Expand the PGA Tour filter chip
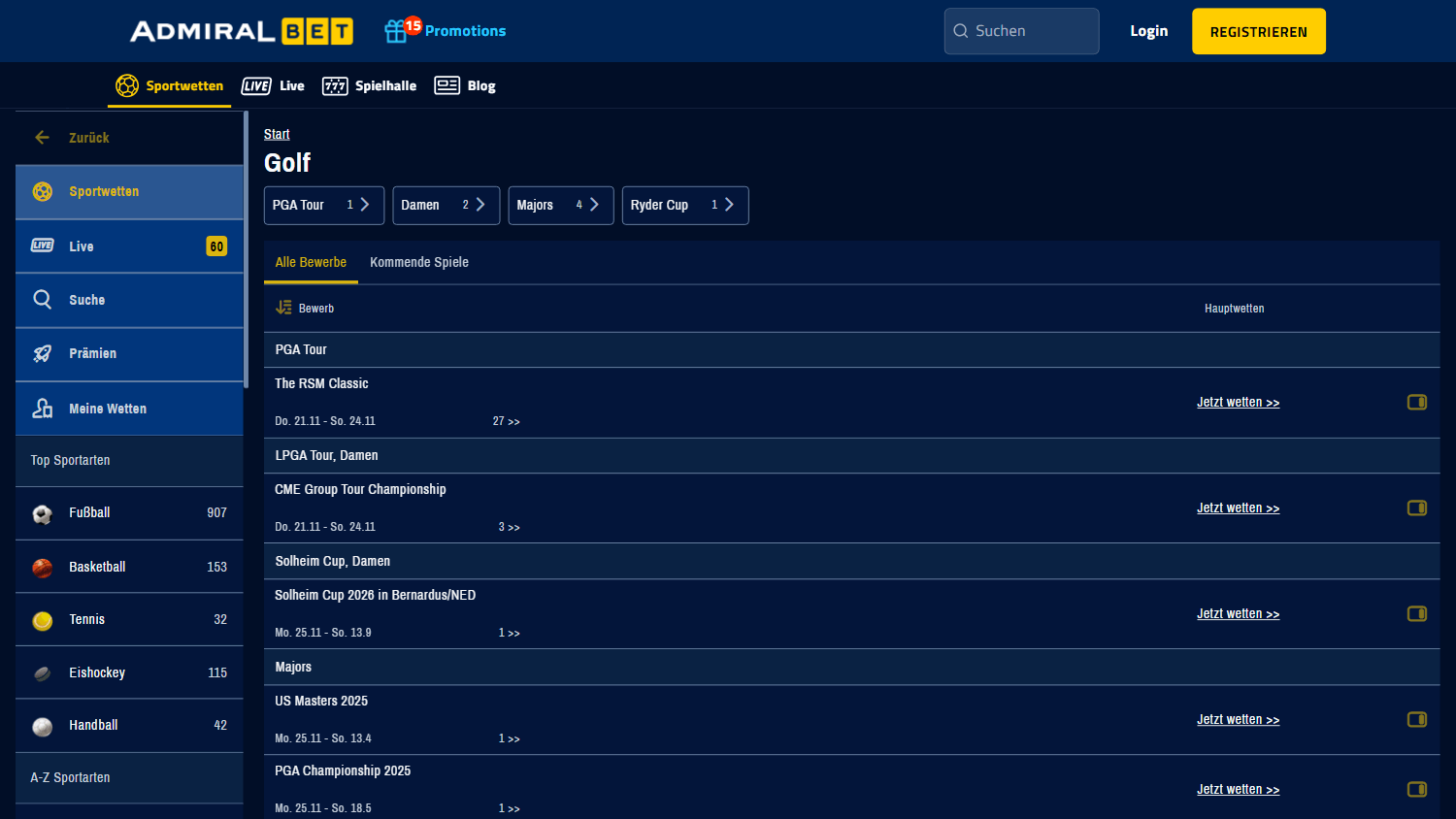 point(324,205)
